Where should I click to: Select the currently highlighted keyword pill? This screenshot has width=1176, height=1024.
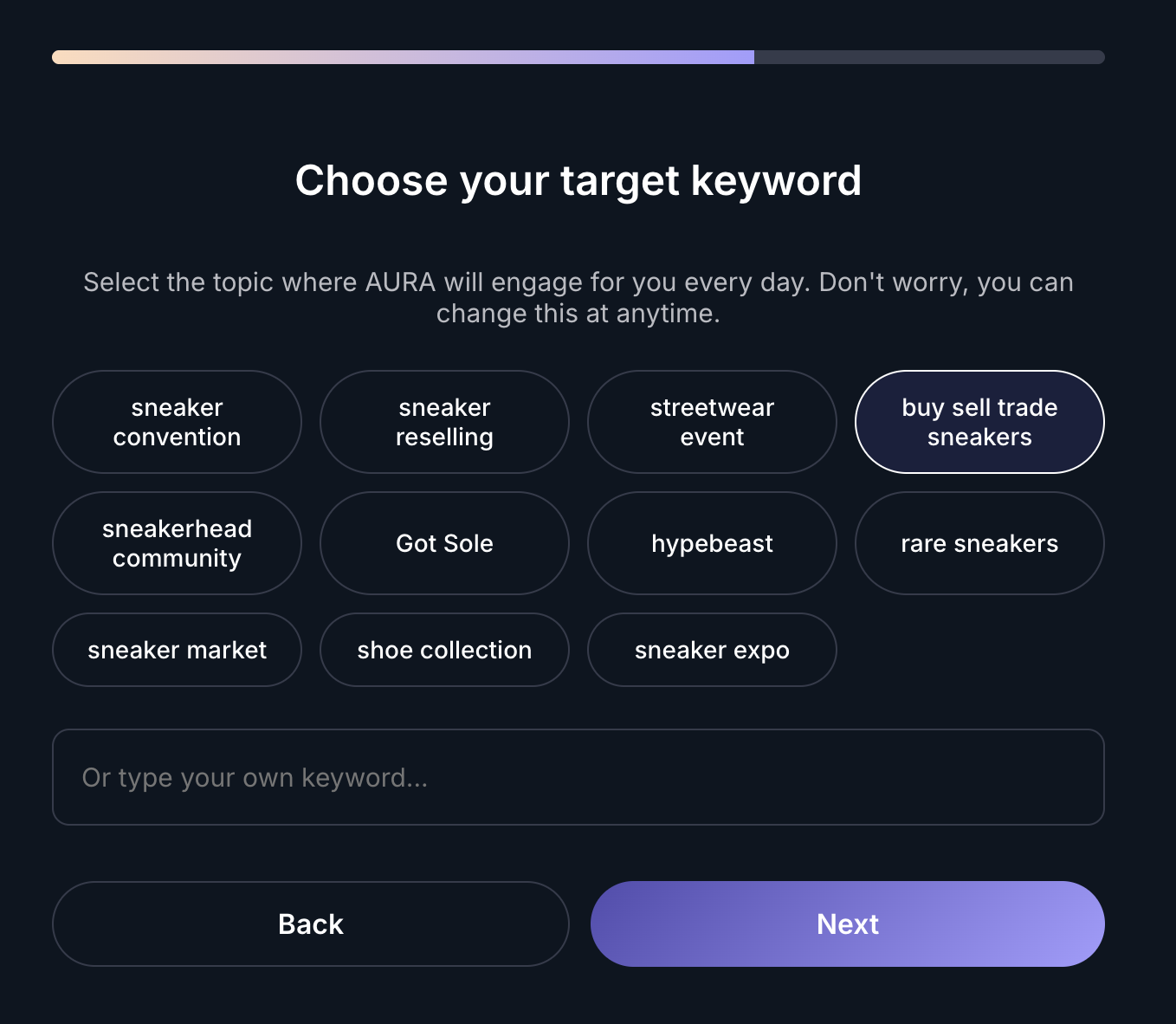(x=979, y=422)
